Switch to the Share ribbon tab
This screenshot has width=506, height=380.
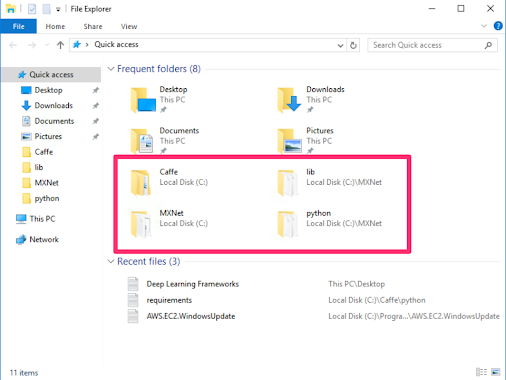(93, 26)
